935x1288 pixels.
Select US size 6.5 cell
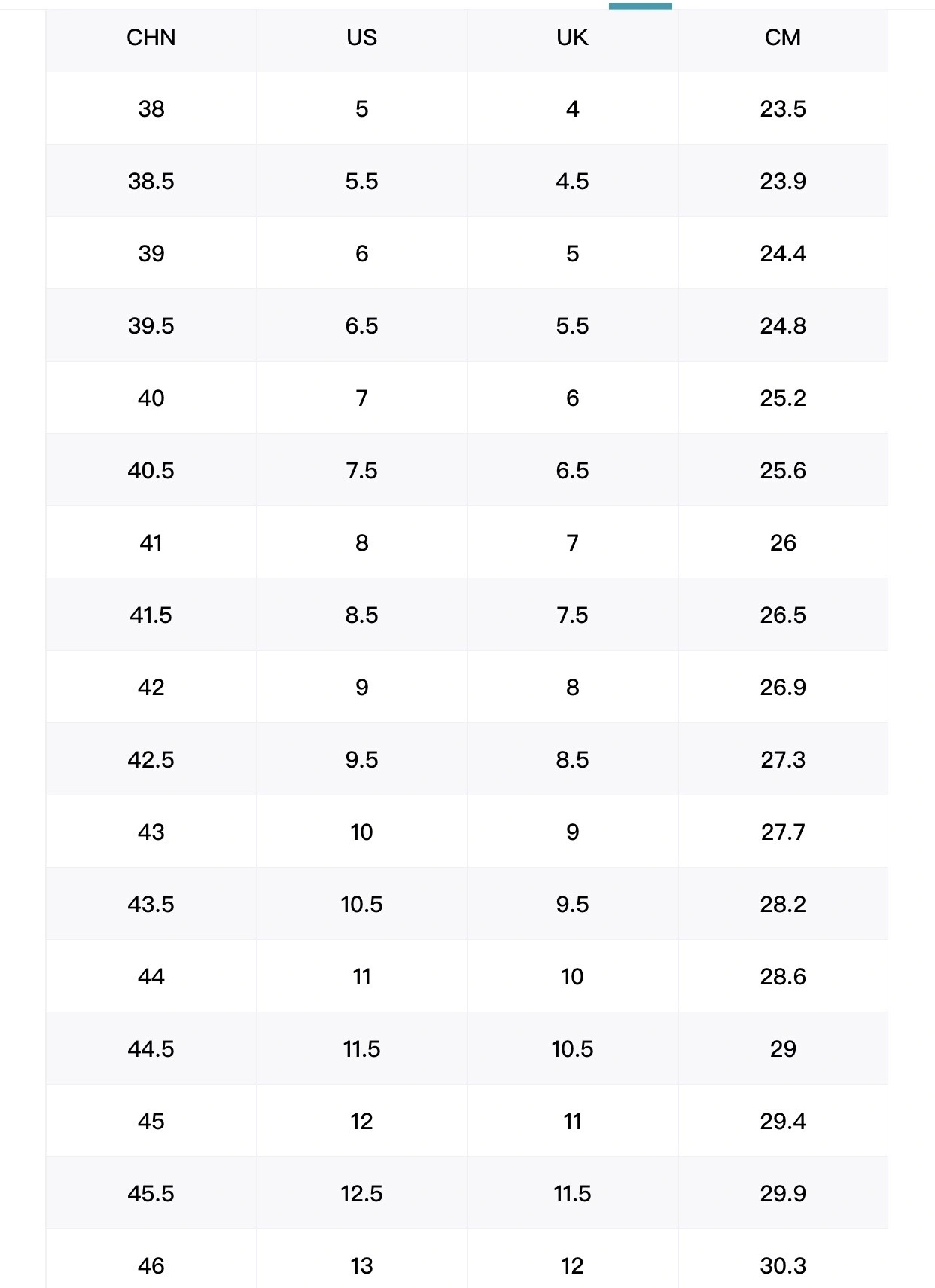361,325
